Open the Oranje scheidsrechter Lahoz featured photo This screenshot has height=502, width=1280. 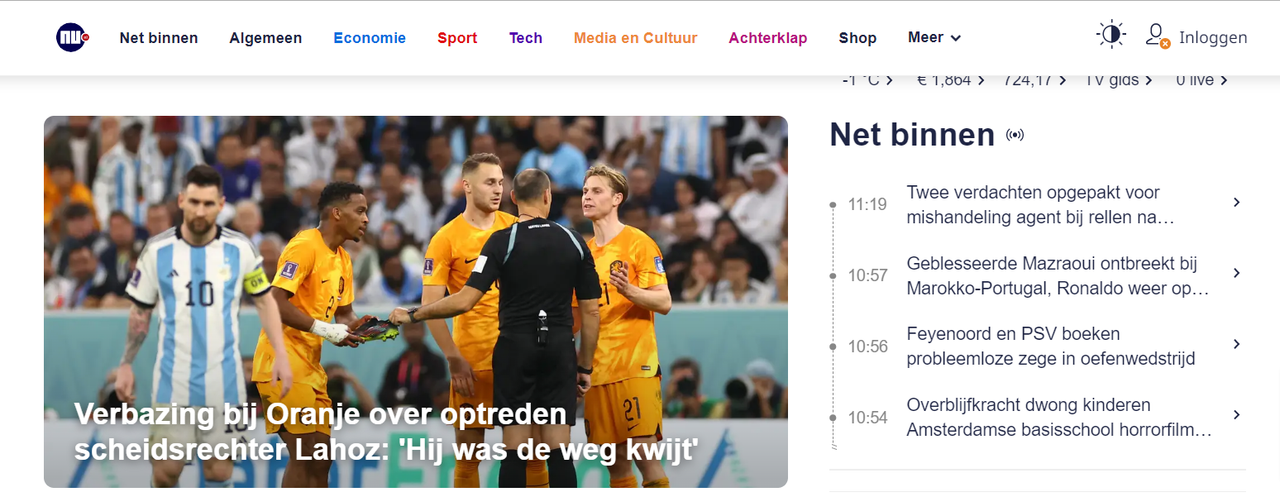click(416, 301)
